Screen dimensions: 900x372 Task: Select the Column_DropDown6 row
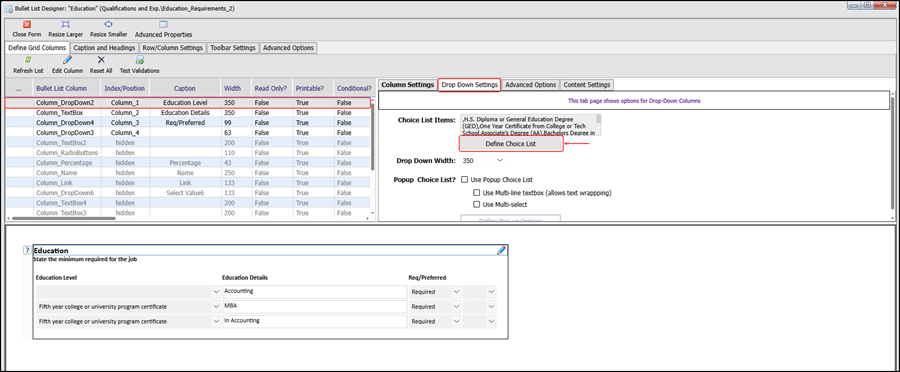[x=187, y=193]
